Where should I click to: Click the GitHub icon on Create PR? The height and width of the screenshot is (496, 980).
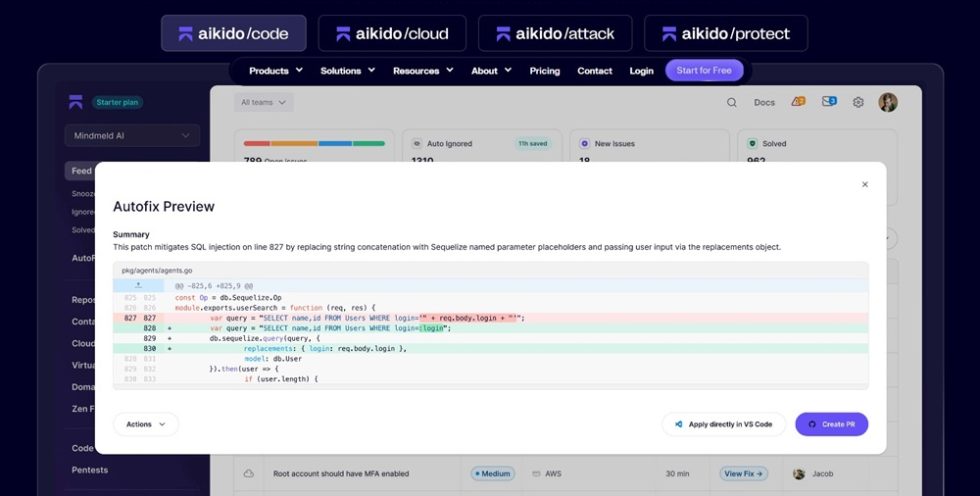tap(812, 424)
